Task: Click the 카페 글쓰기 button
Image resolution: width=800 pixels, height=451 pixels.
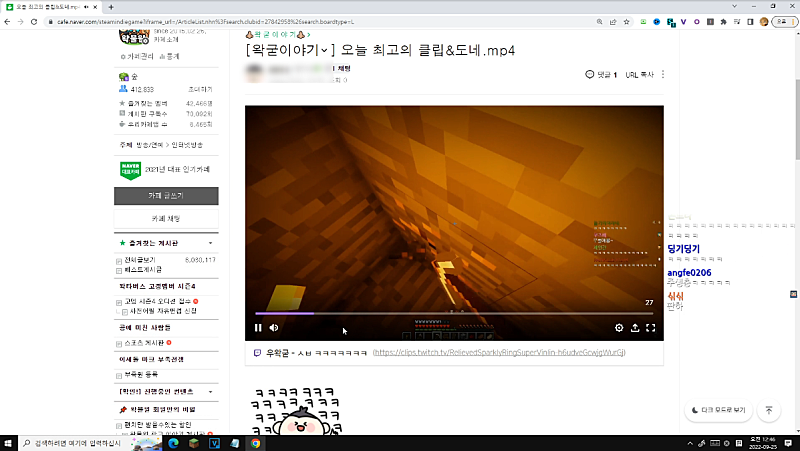Action: [x=166, y=196]
